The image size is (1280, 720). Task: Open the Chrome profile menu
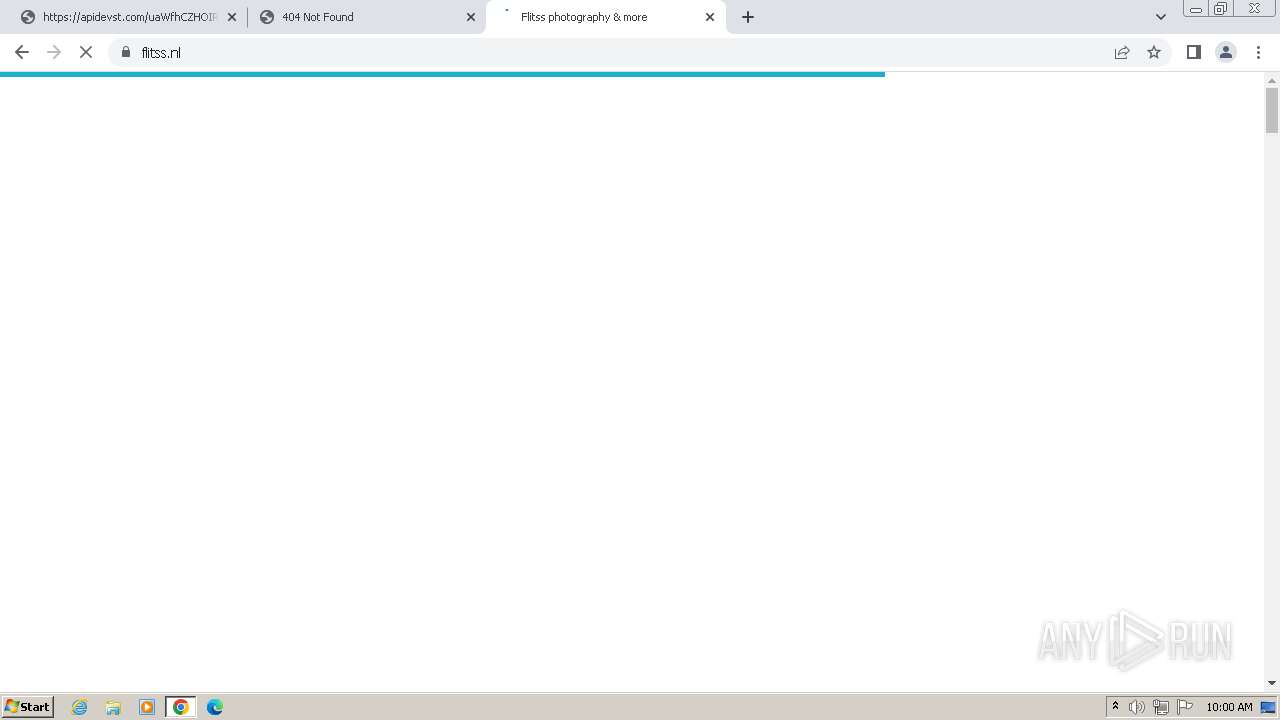click(x=1226, y=52)
